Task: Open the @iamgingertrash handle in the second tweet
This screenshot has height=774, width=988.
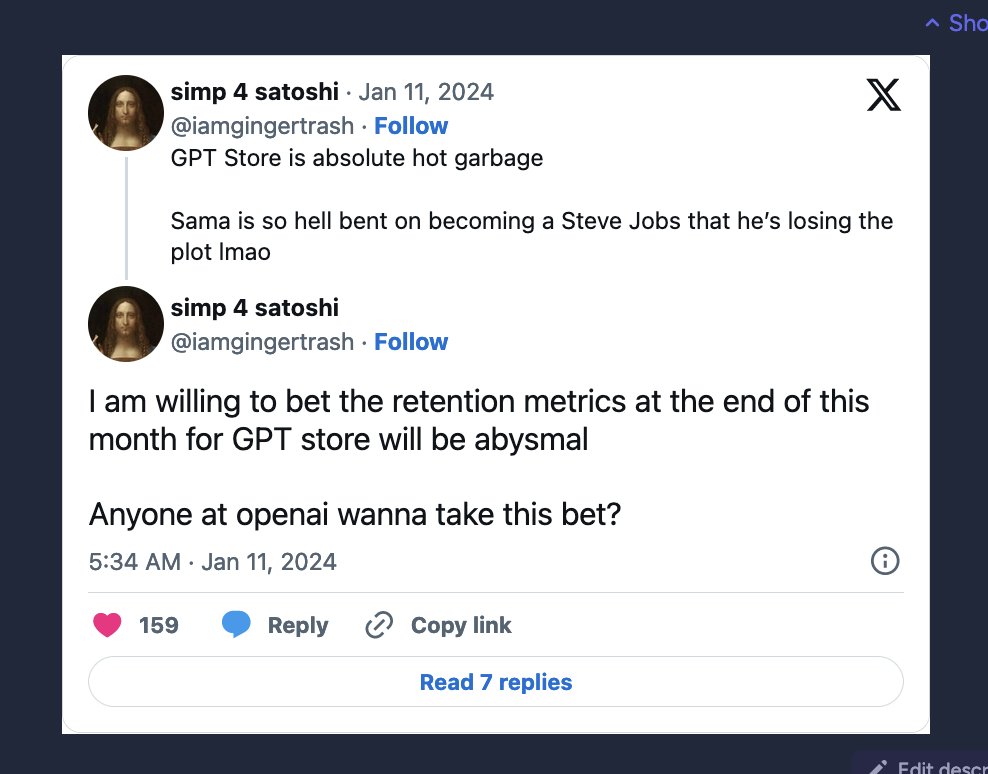Action: point(262,342)
